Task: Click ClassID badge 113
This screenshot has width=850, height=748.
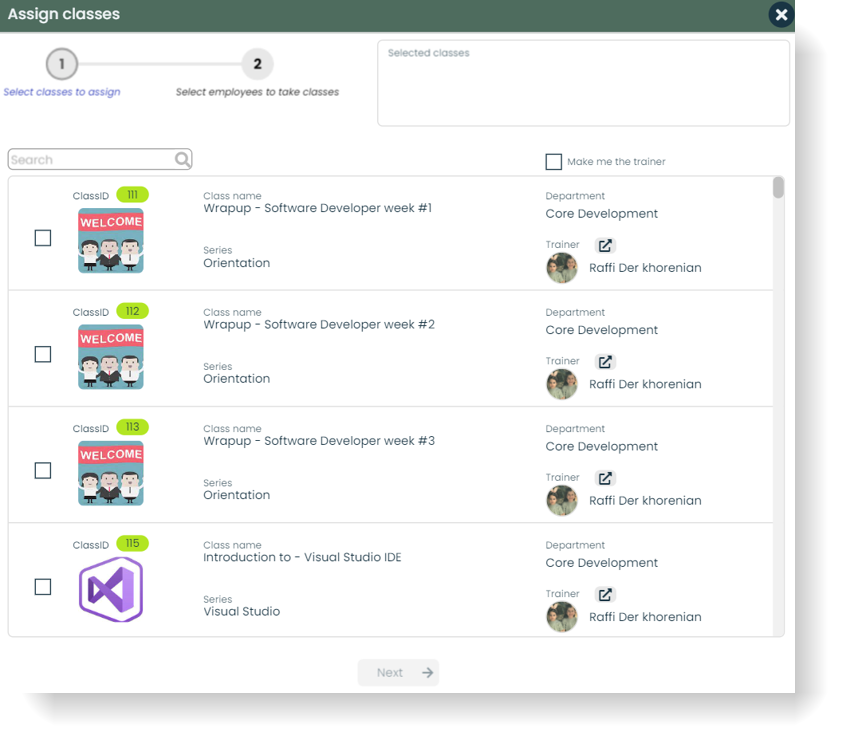Action: tap(132, 427)
